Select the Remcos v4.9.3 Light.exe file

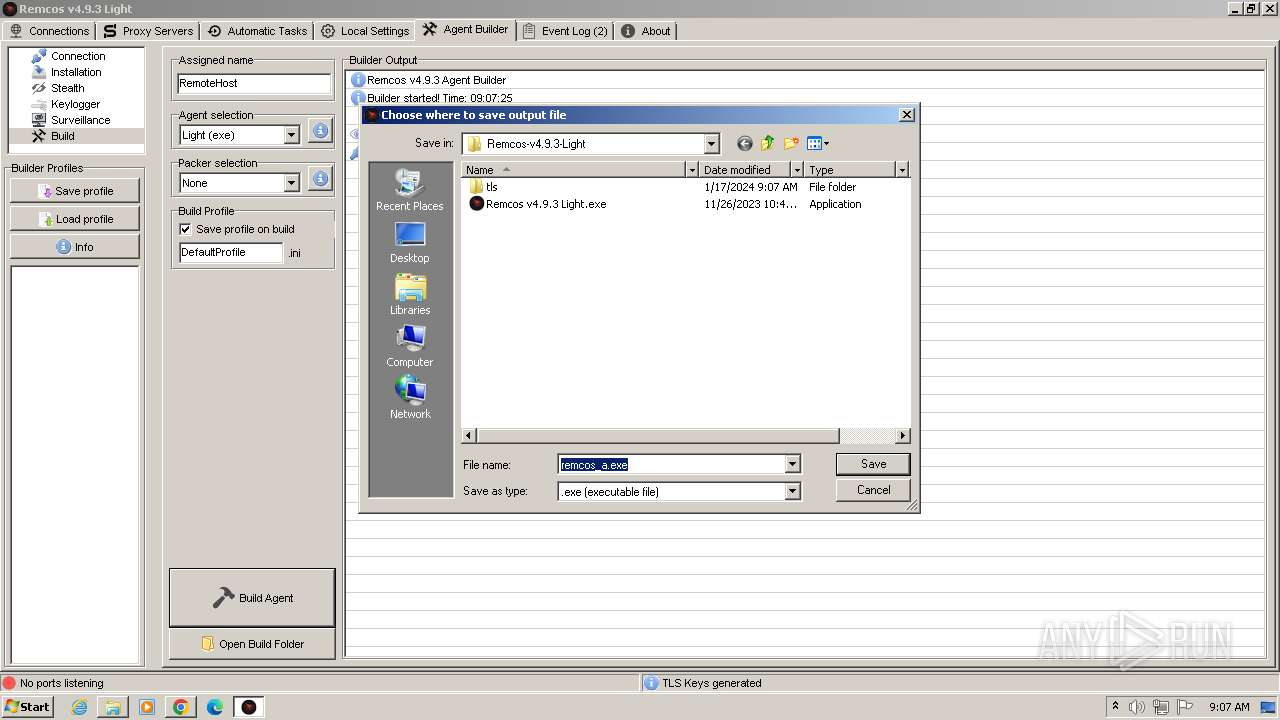(x=538, y=204)
